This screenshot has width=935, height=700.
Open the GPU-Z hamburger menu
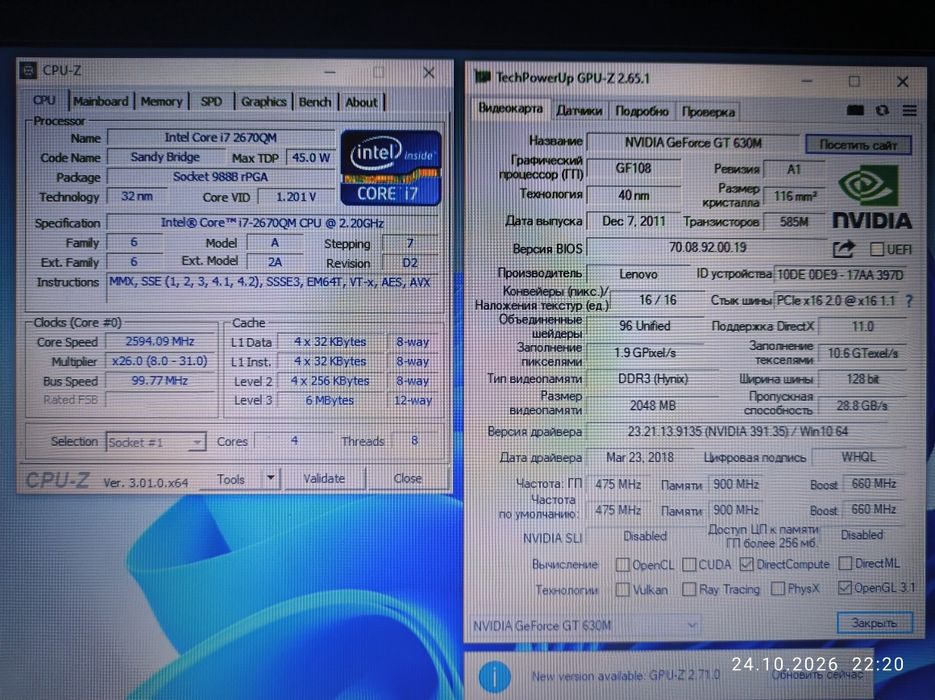tap(909, 110)
